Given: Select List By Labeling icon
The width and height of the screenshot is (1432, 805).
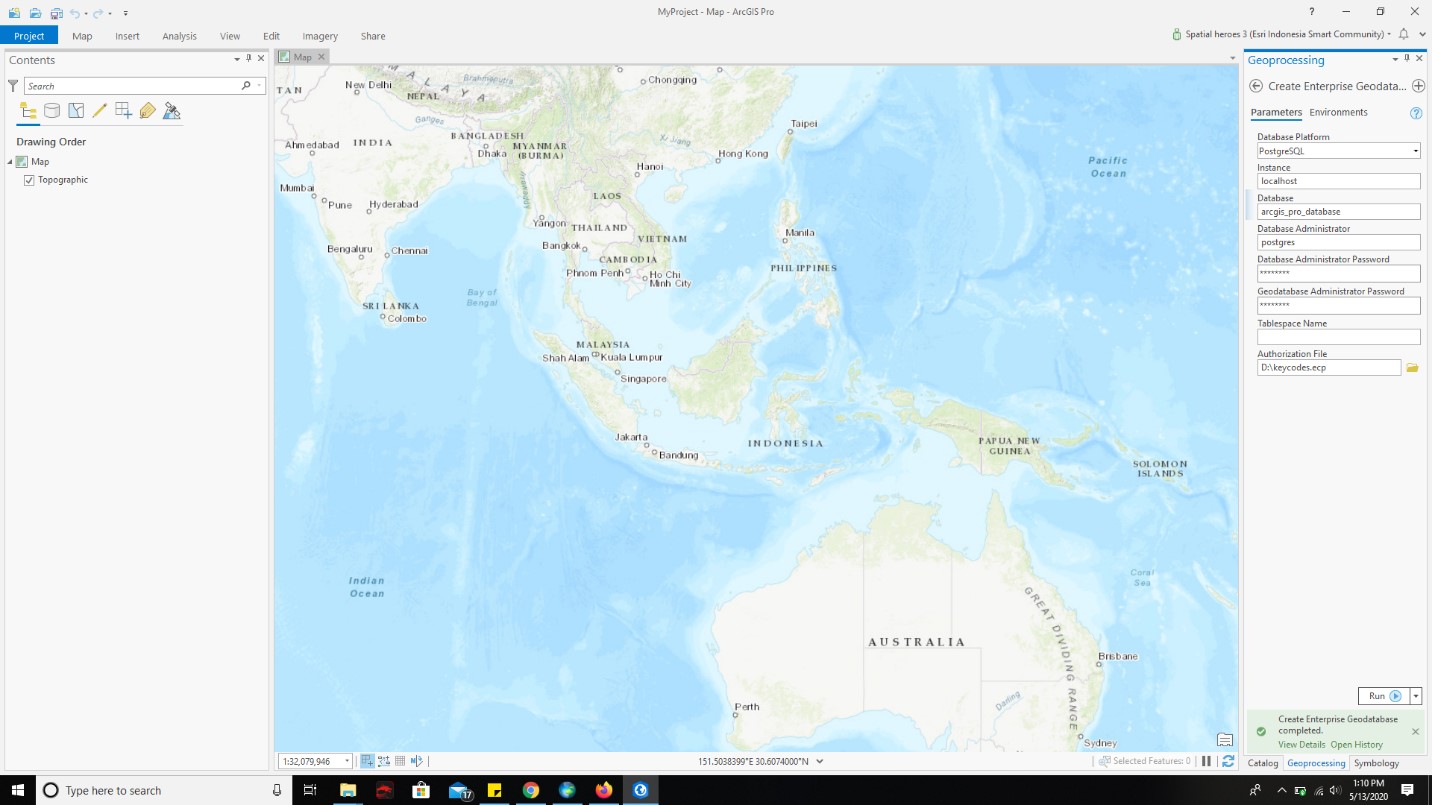Looking at the screenshot, I should 148,111.
